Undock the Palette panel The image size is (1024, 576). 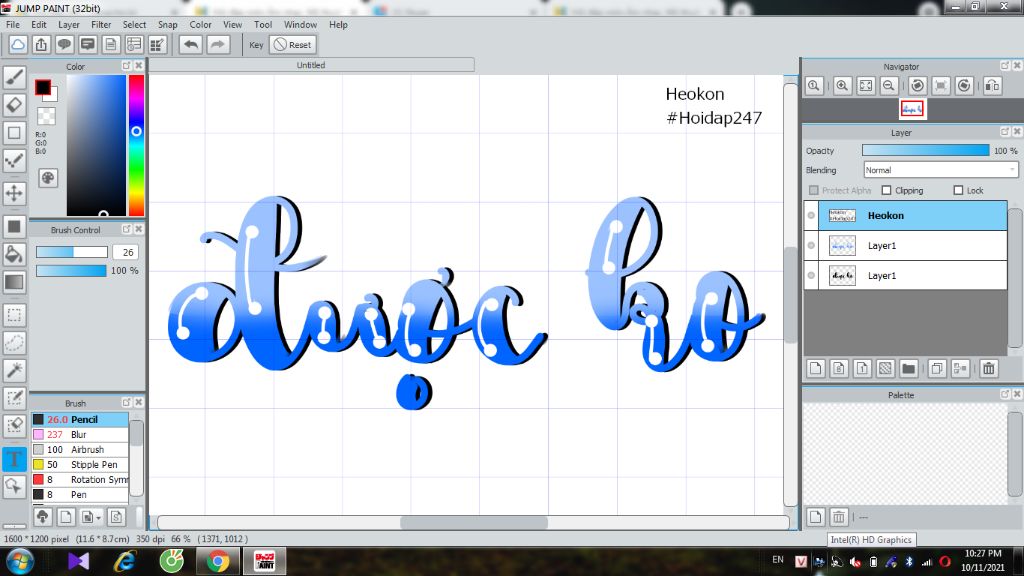coord(1004,394)
